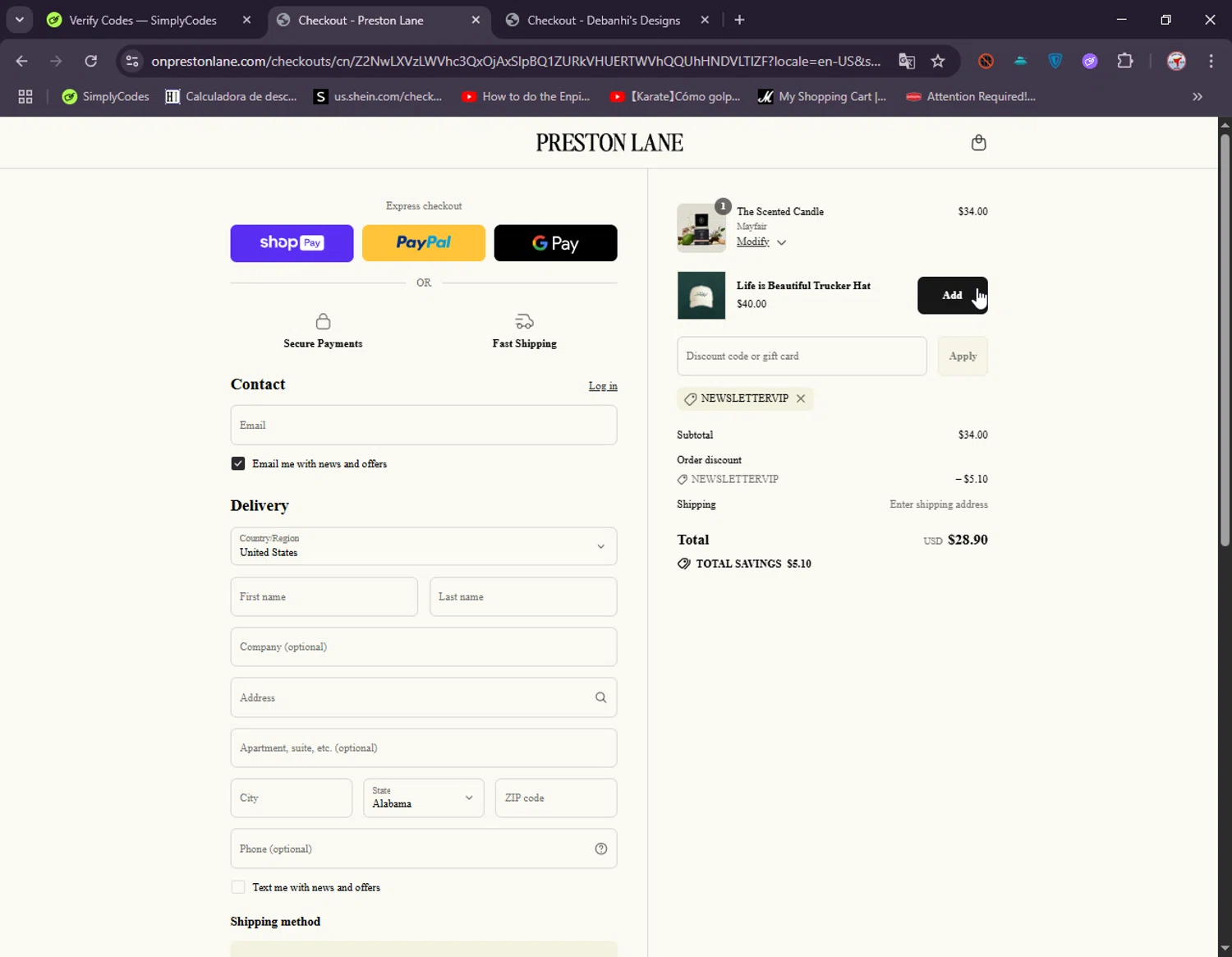Click the teal hat extension icon
Viewport: 1232px width, 957px height.
(1020, 61)
